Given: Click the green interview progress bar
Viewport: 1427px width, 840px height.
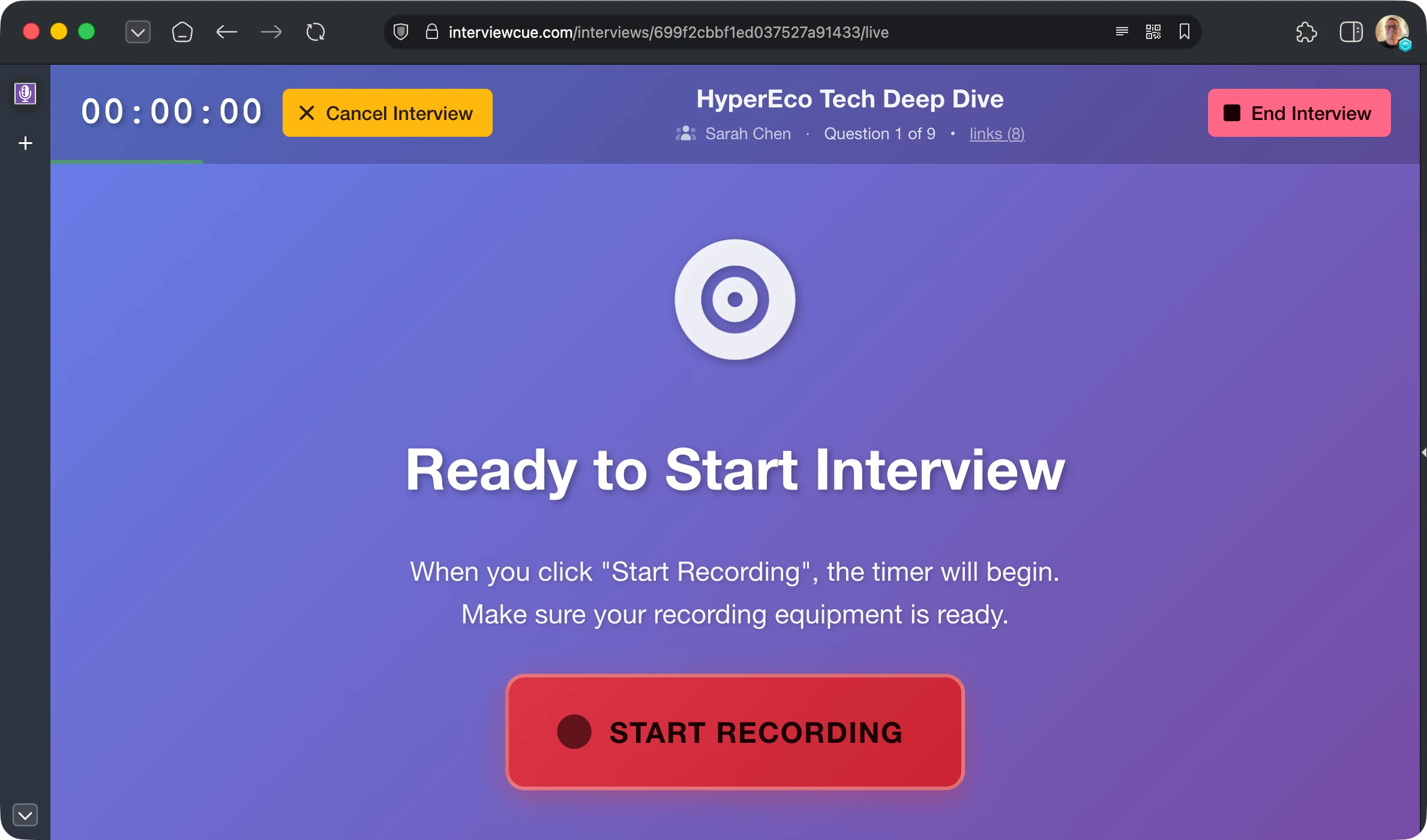Looking at the screenshot, I should point(127,161).
